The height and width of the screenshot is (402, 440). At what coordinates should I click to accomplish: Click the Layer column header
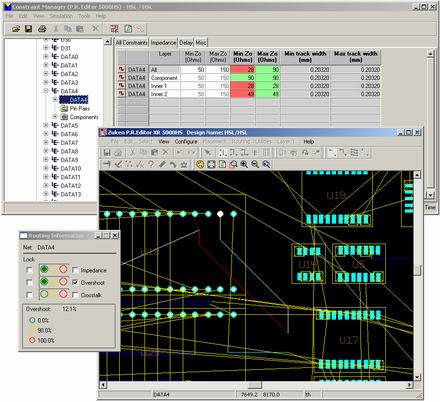click(x=165, y=57)
